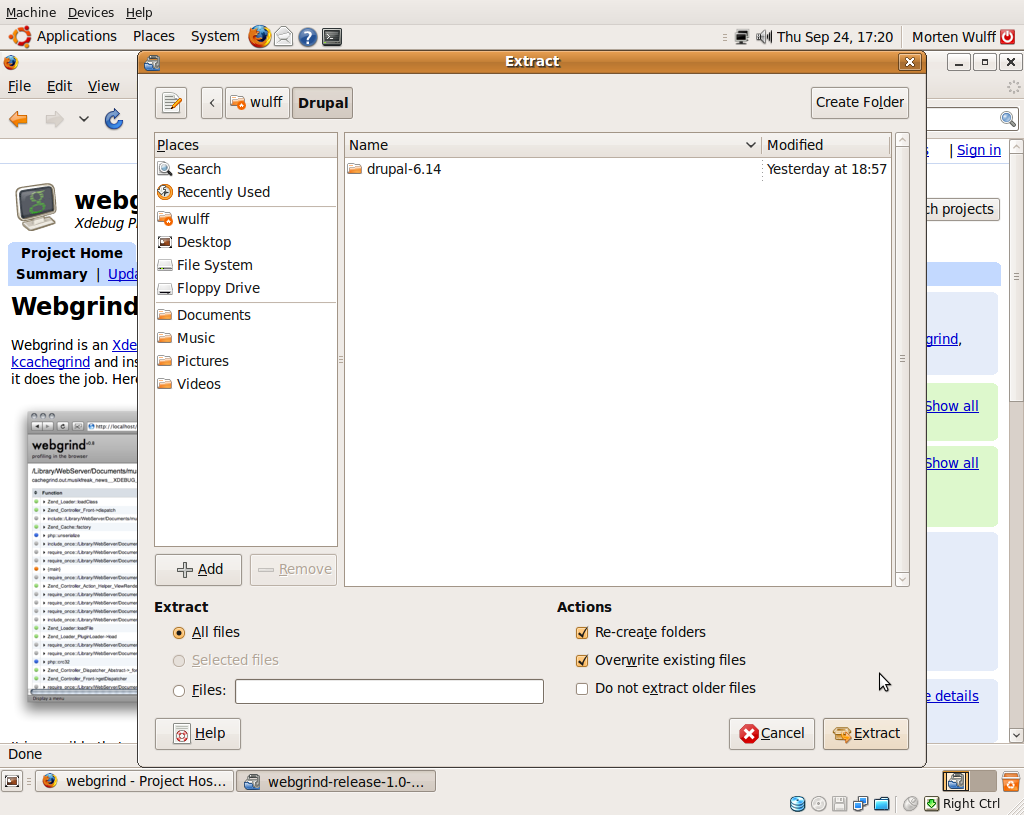Open the volume control tray icon
This screenshot has width=1024, height=815.
click(763, 37)
